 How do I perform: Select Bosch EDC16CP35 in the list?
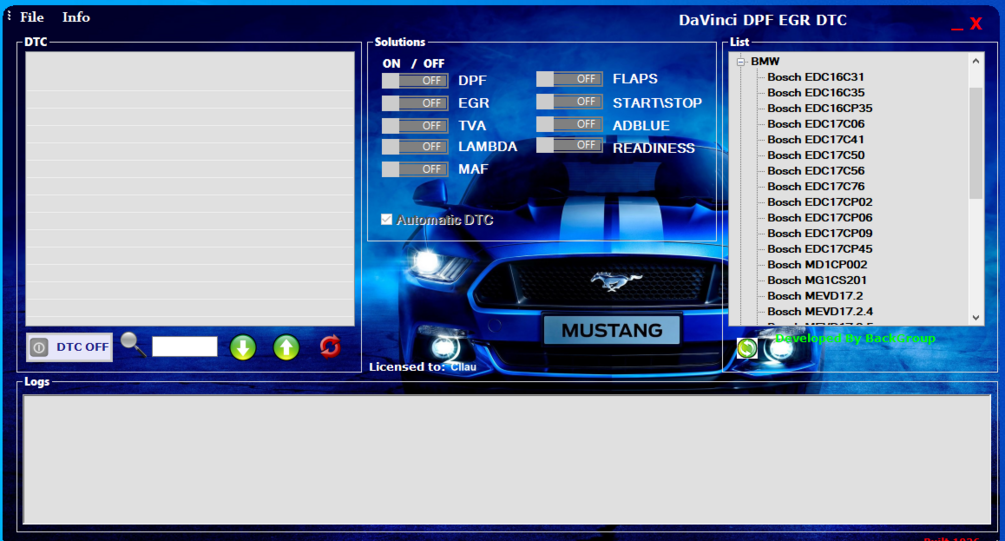(x=819, y=108)
